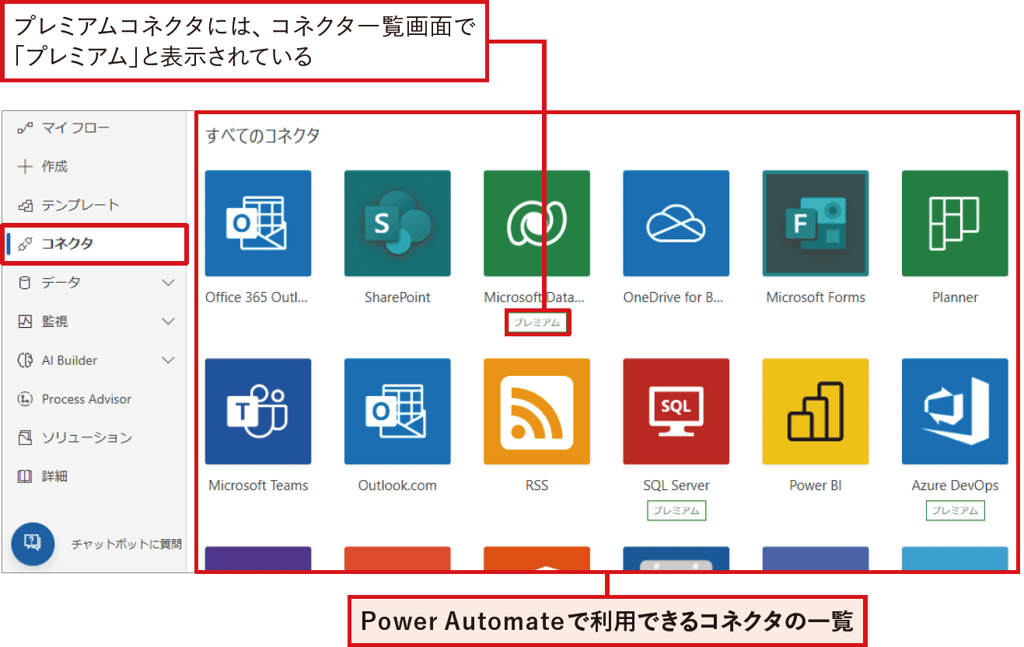Screen dimensions: 1024x647
Task: Click the Microsoft Forms connector
Action: 814,222
